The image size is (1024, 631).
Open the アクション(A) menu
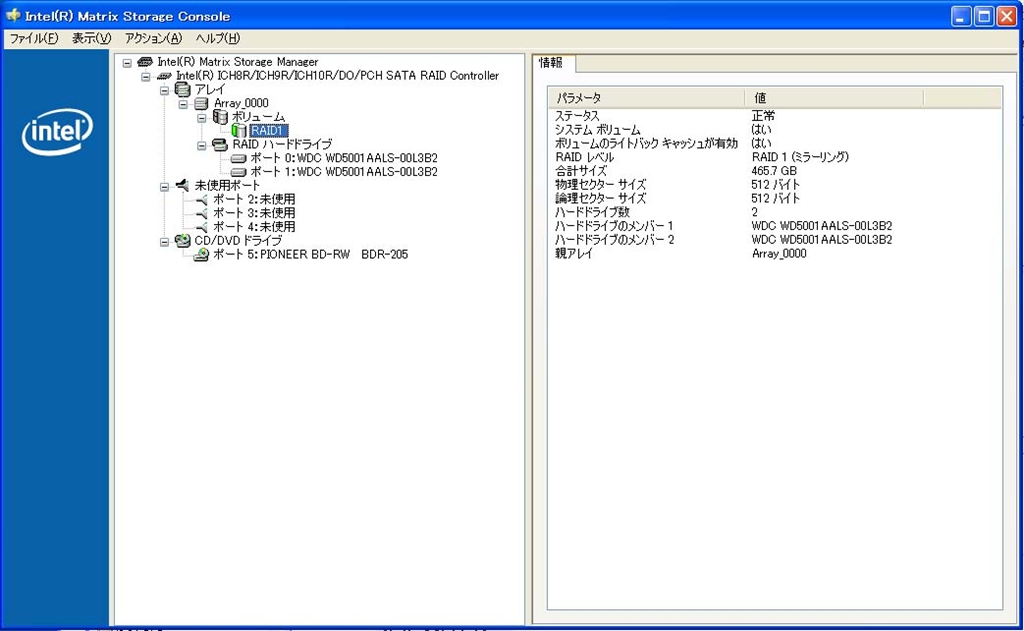pyautogui.click(x=153, y=39)
